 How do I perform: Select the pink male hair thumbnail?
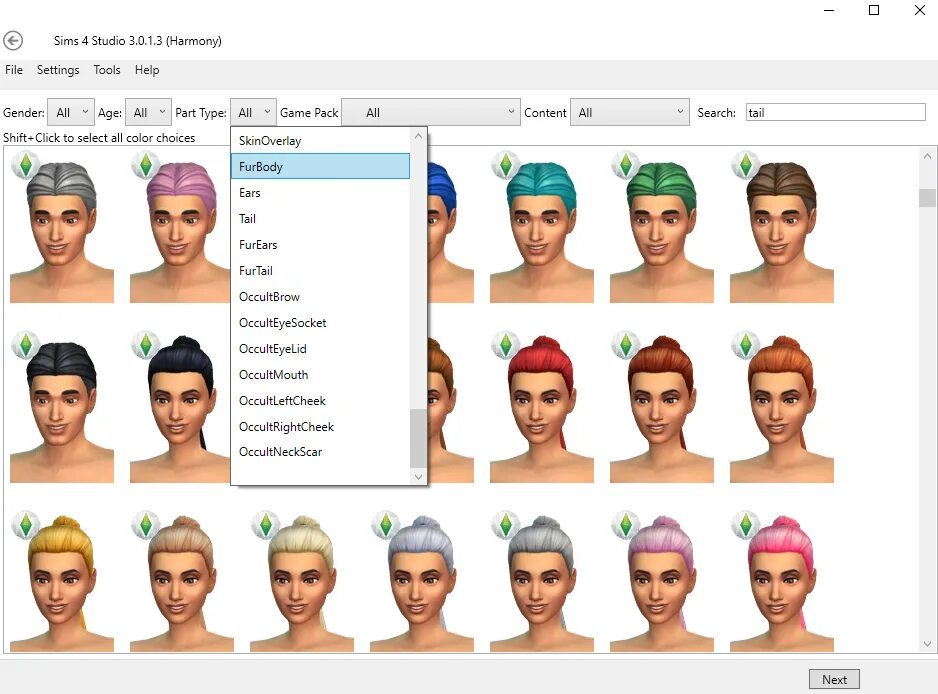[180, 227]
